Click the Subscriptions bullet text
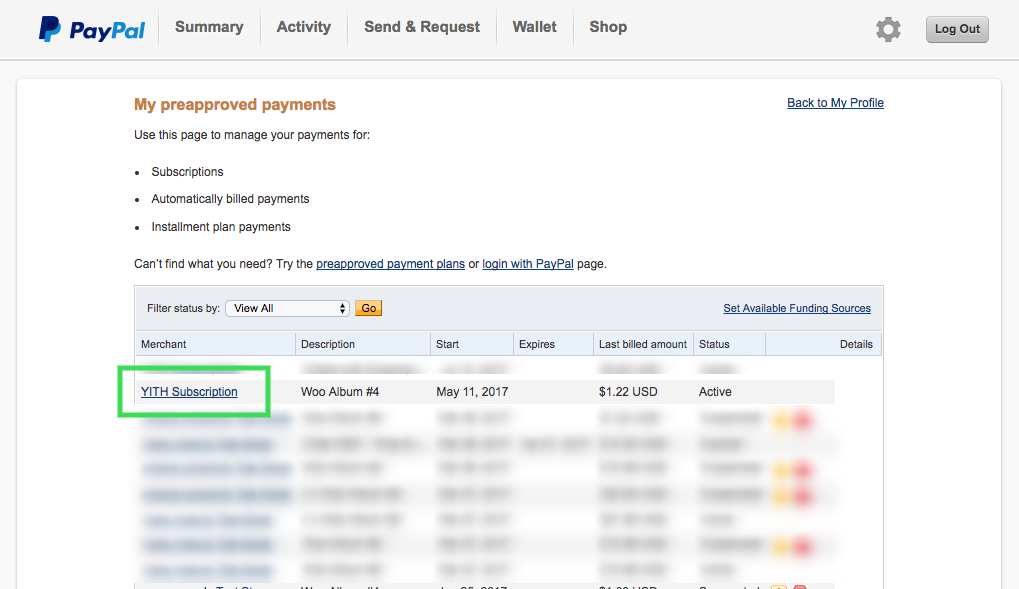Image resolution: width=1019 pixels, height=589 pixels. (x=187, y=172)
